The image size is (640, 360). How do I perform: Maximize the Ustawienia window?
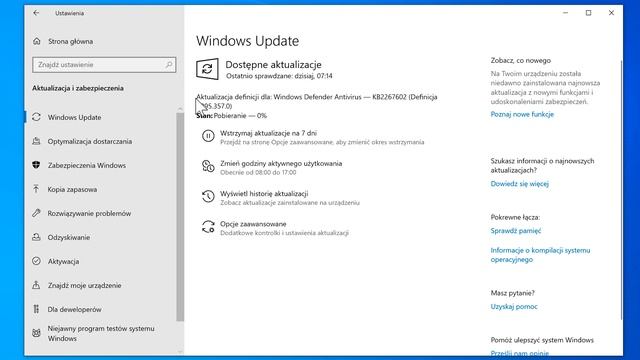588,13
